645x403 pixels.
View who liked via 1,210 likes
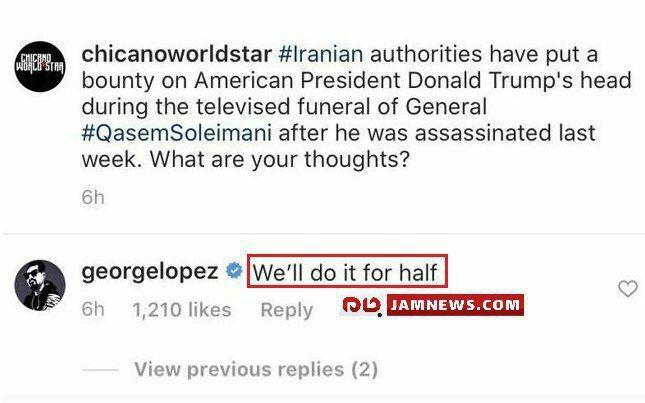[x=182, y=310]
